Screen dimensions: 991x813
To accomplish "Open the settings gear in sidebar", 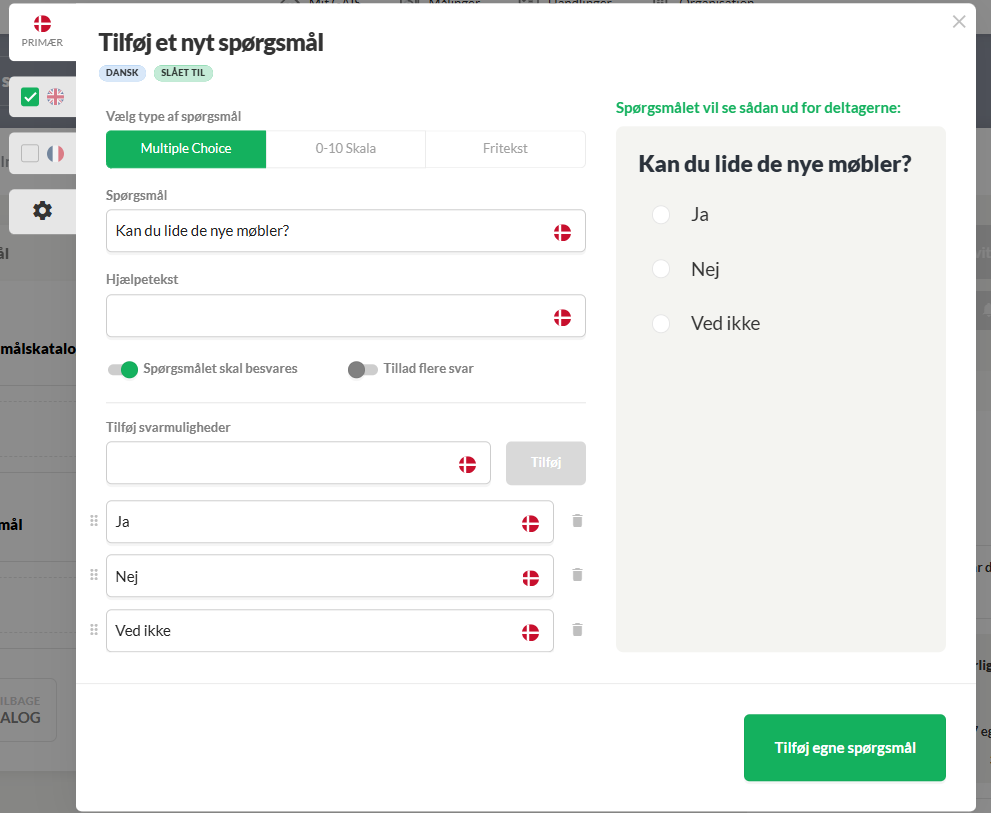I will click(42, 211).
